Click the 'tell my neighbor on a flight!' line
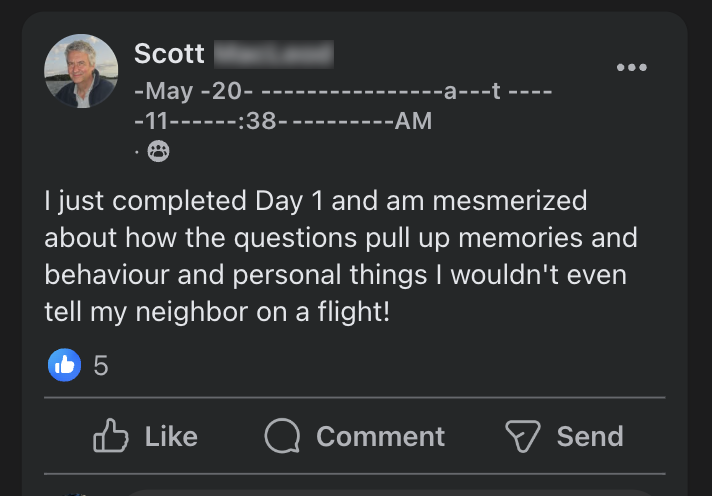Image resolution: width=712 pixels, height=496 pixels. coord(217,312)
